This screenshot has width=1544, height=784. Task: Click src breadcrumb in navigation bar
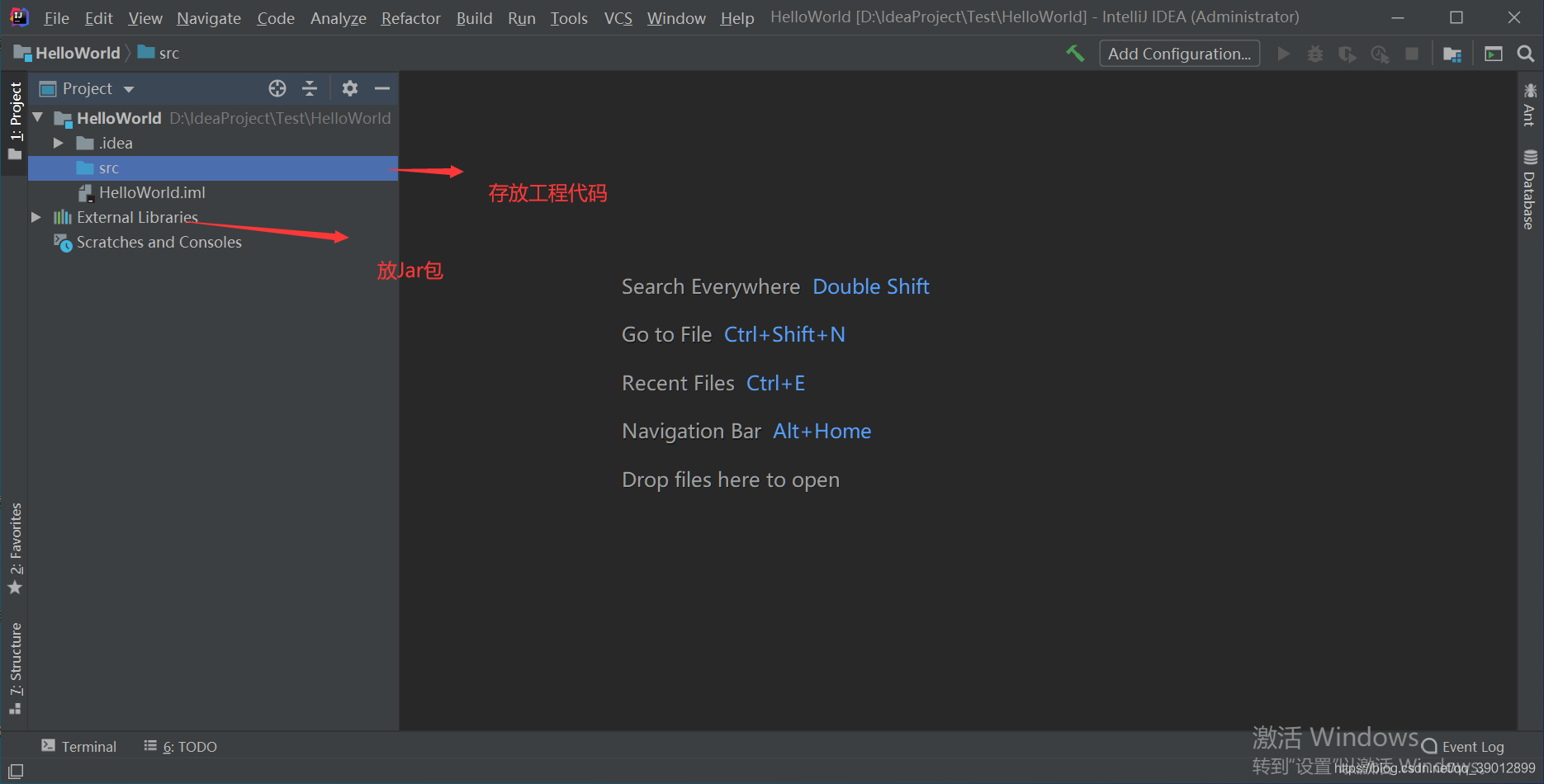pos(159,53)
